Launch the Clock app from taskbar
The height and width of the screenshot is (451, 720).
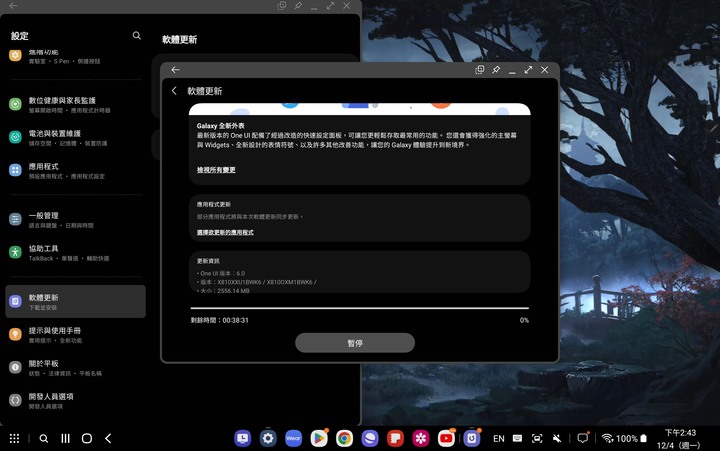click(242, 439)
